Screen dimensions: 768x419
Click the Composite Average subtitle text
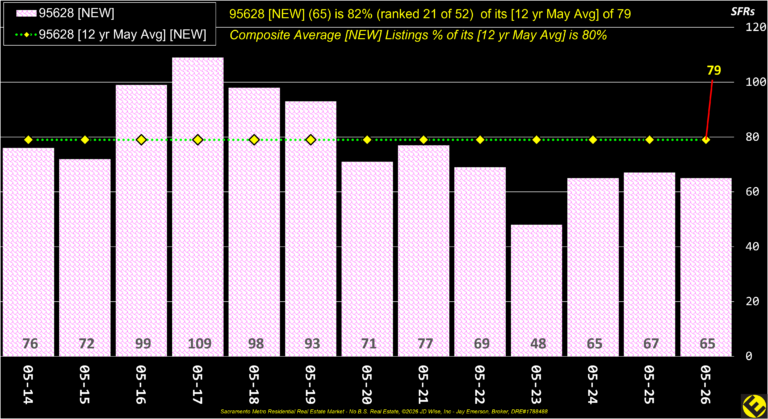(x=418, y=35)
